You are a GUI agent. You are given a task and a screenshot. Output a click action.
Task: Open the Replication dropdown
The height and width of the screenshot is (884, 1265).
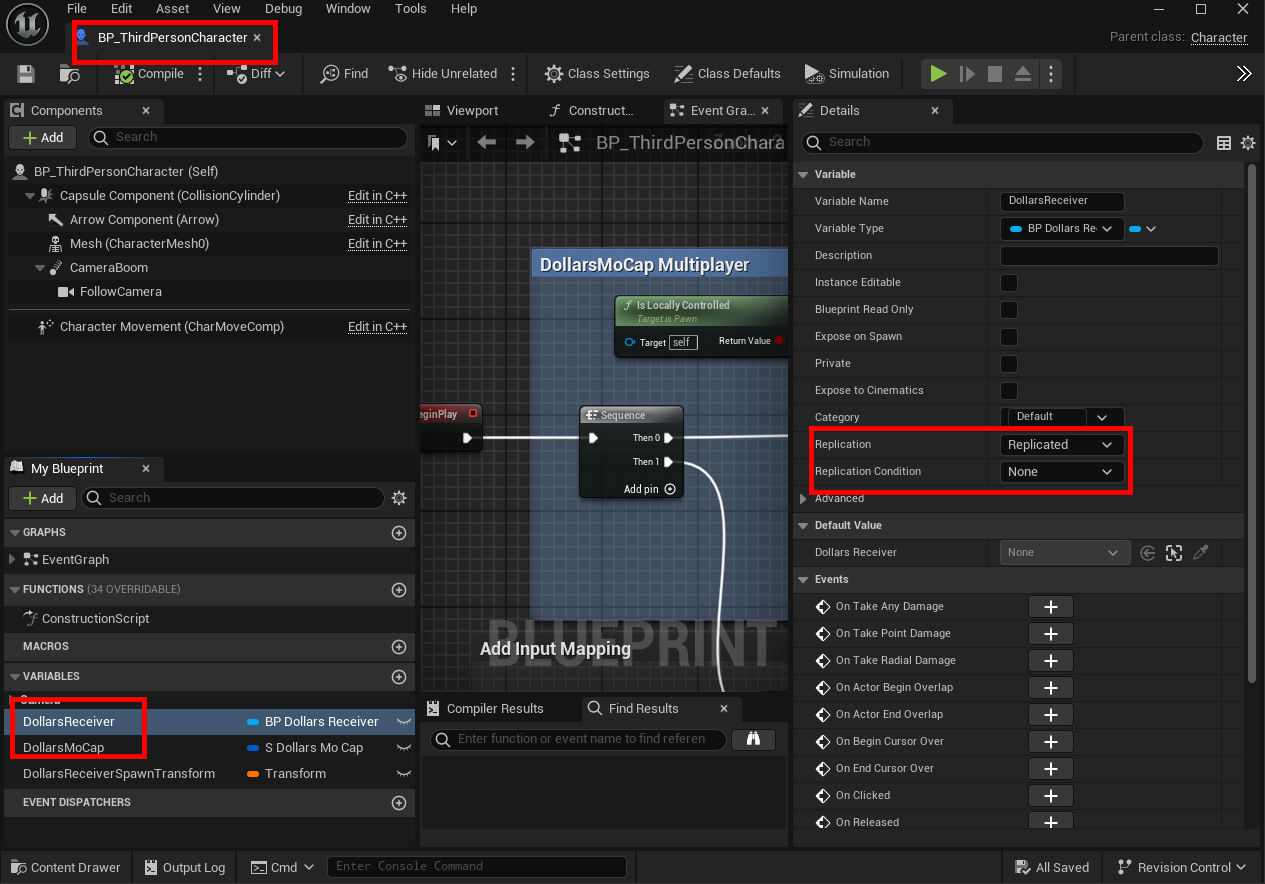coord(1061,445)
